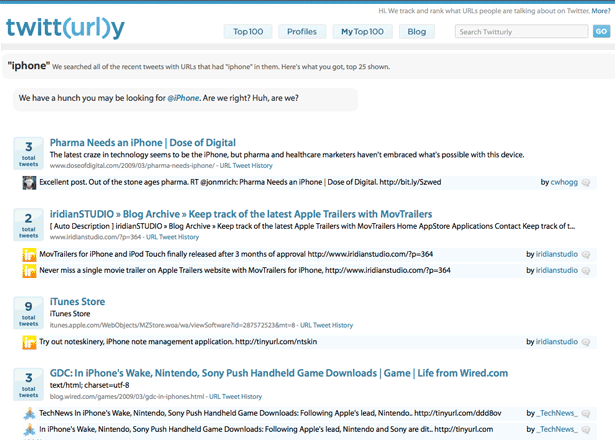Screen dimensions: 615x440
Task: Click _TechNews_ avatar on Nintendo and Sony are dit tweet
Action: pos(29,430)
